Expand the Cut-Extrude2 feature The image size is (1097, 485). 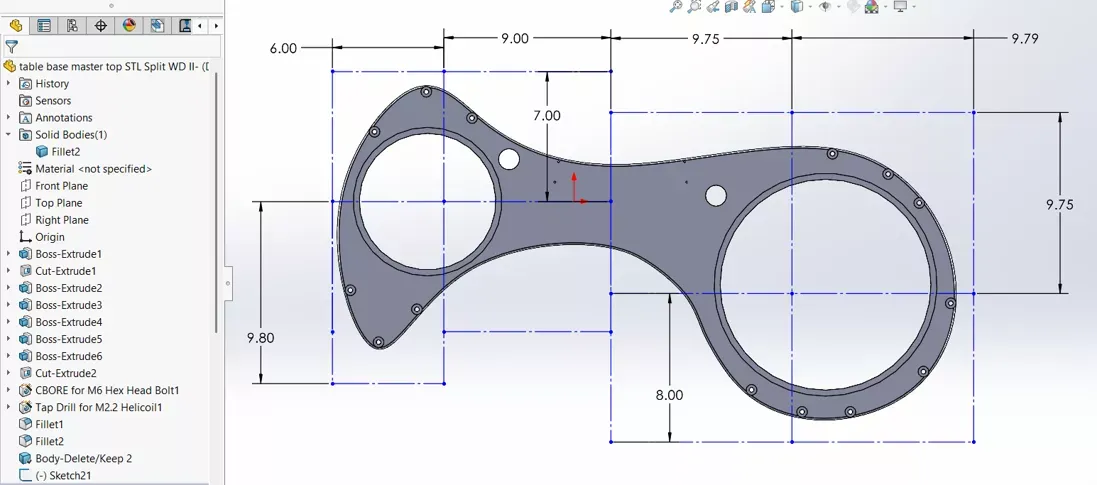(8, 373)
